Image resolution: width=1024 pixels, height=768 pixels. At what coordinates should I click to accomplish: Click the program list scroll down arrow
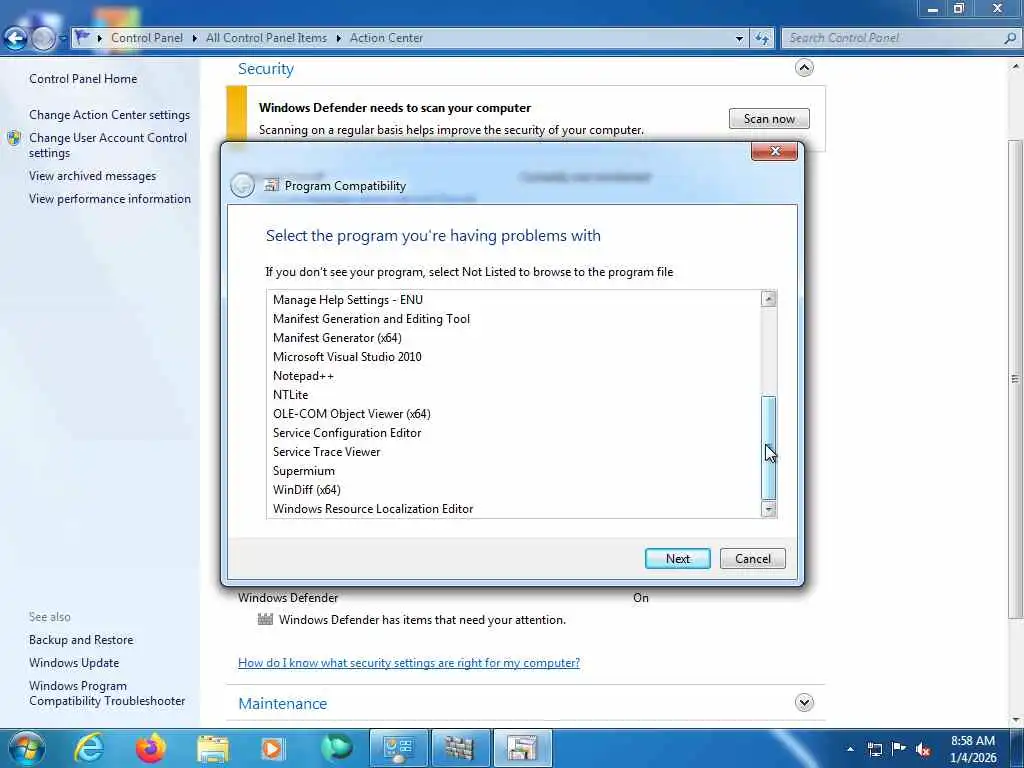pos(769,509)
